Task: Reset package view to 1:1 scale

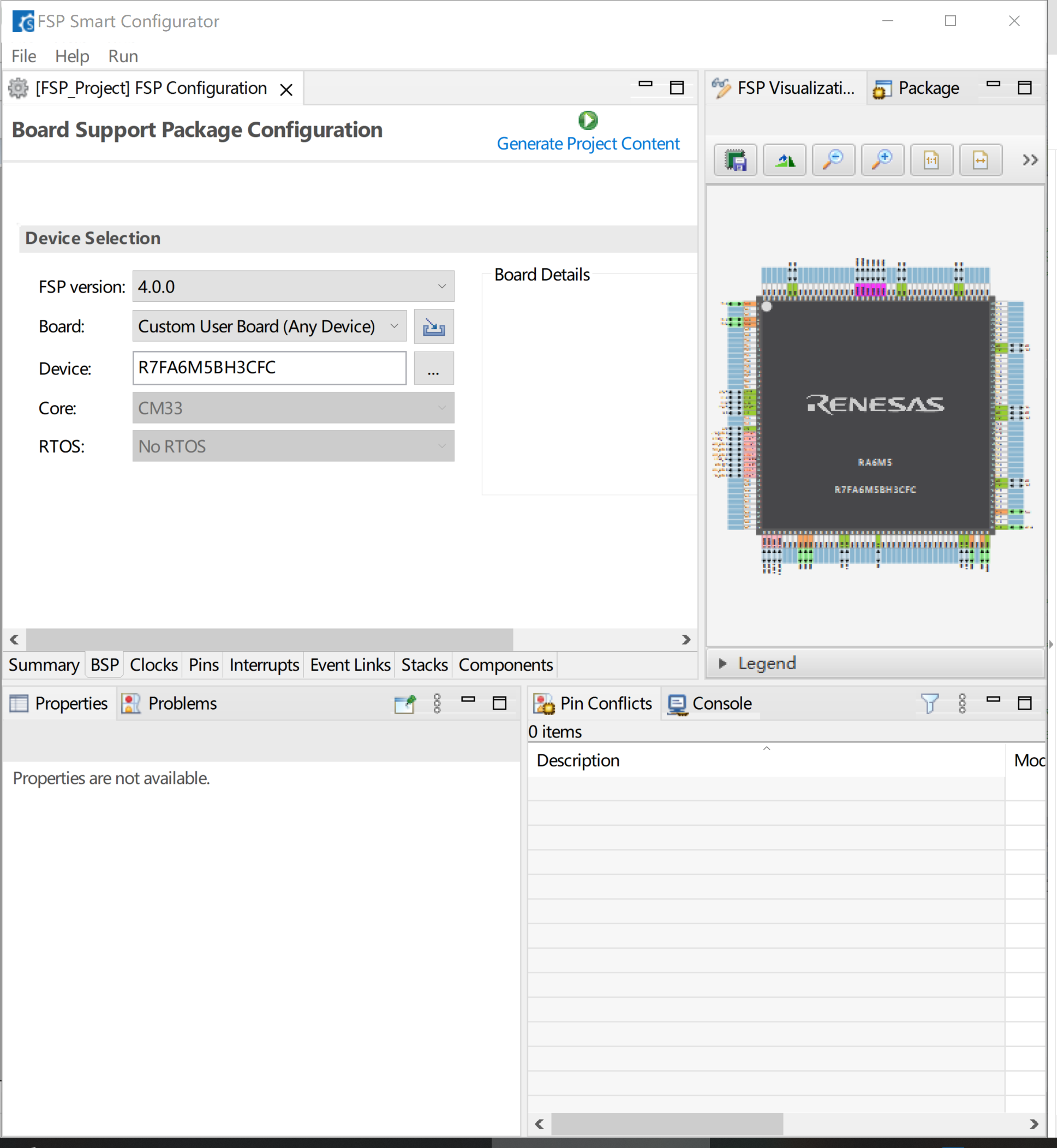Action: (931, 160)
